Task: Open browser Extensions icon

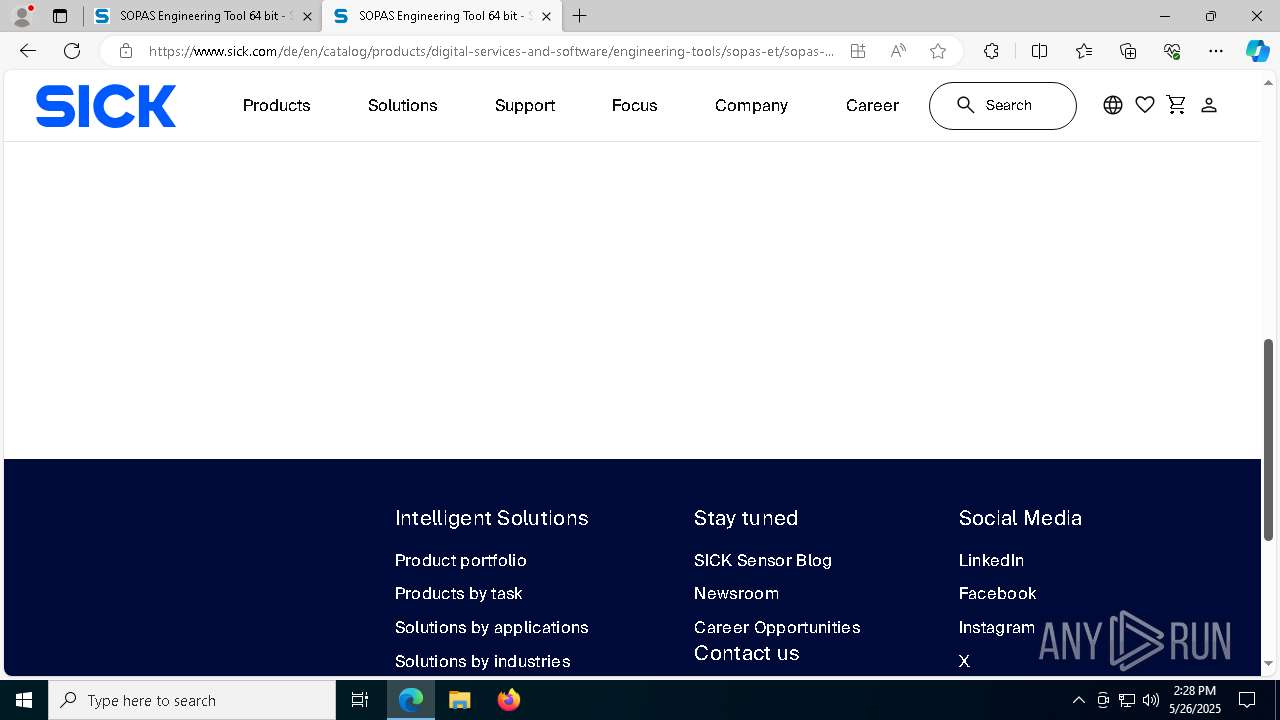Action: (991, 51)
